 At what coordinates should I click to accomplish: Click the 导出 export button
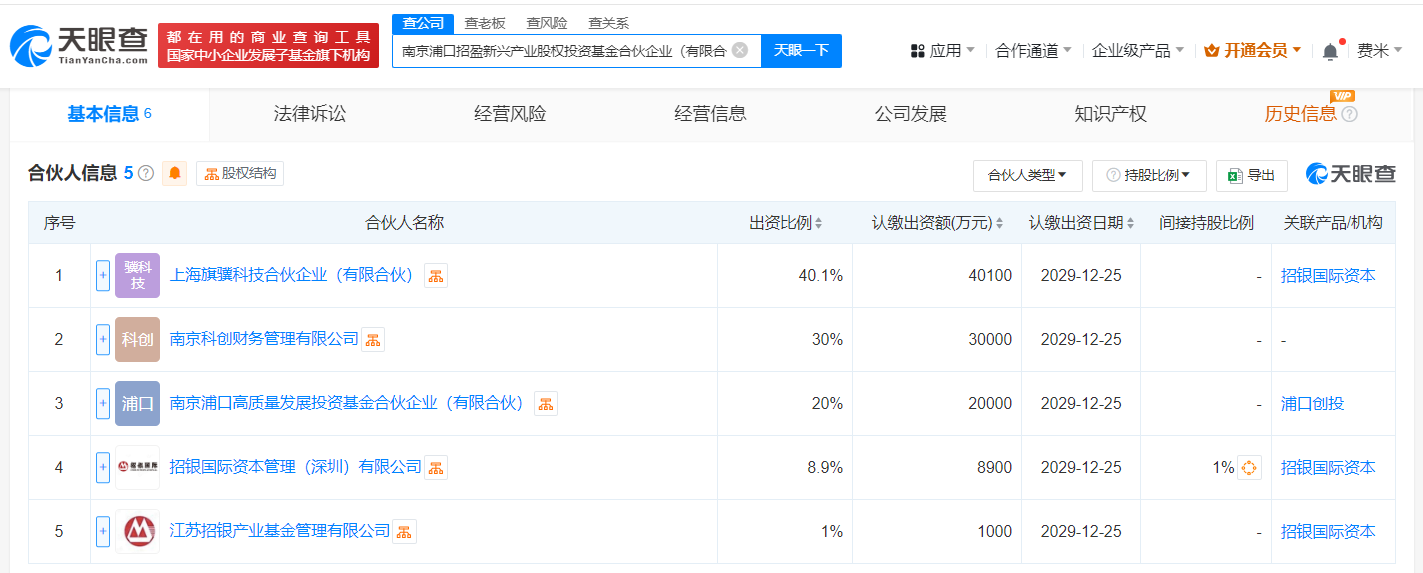pos(1251,175)
